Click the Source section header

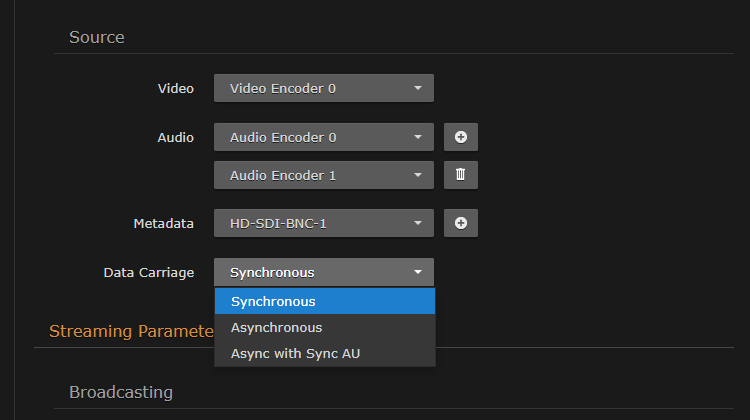tap(96, 37)
